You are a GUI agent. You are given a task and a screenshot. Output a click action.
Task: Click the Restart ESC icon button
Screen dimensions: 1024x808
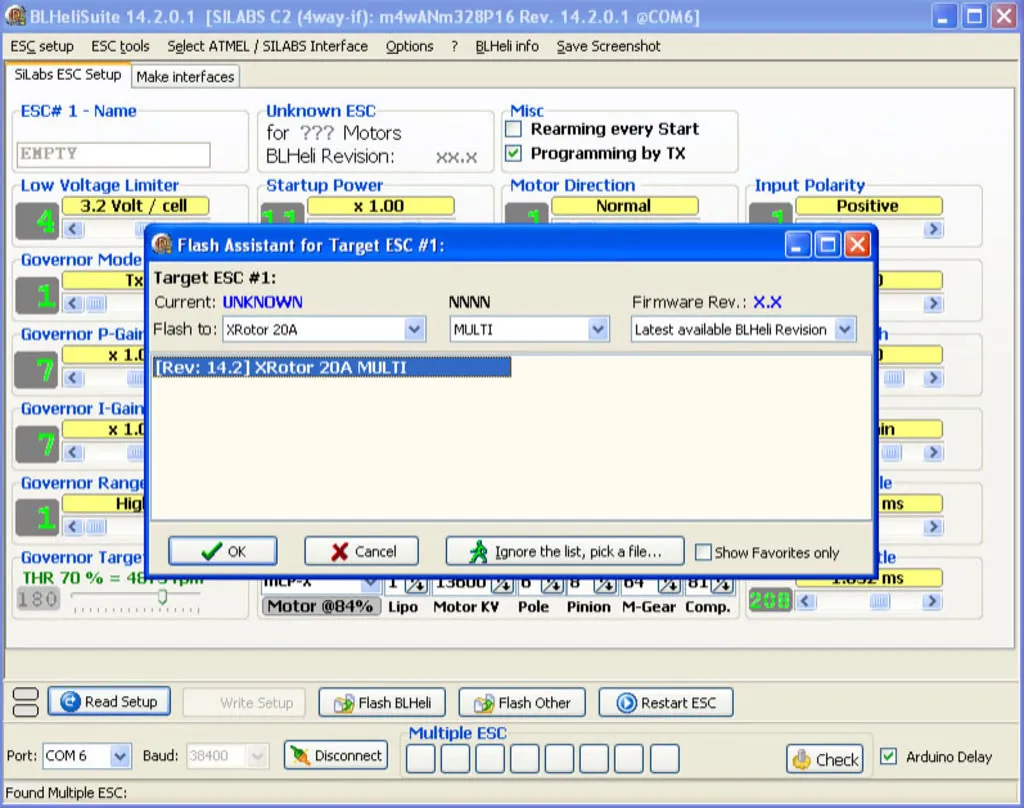[x=627, y=703]
